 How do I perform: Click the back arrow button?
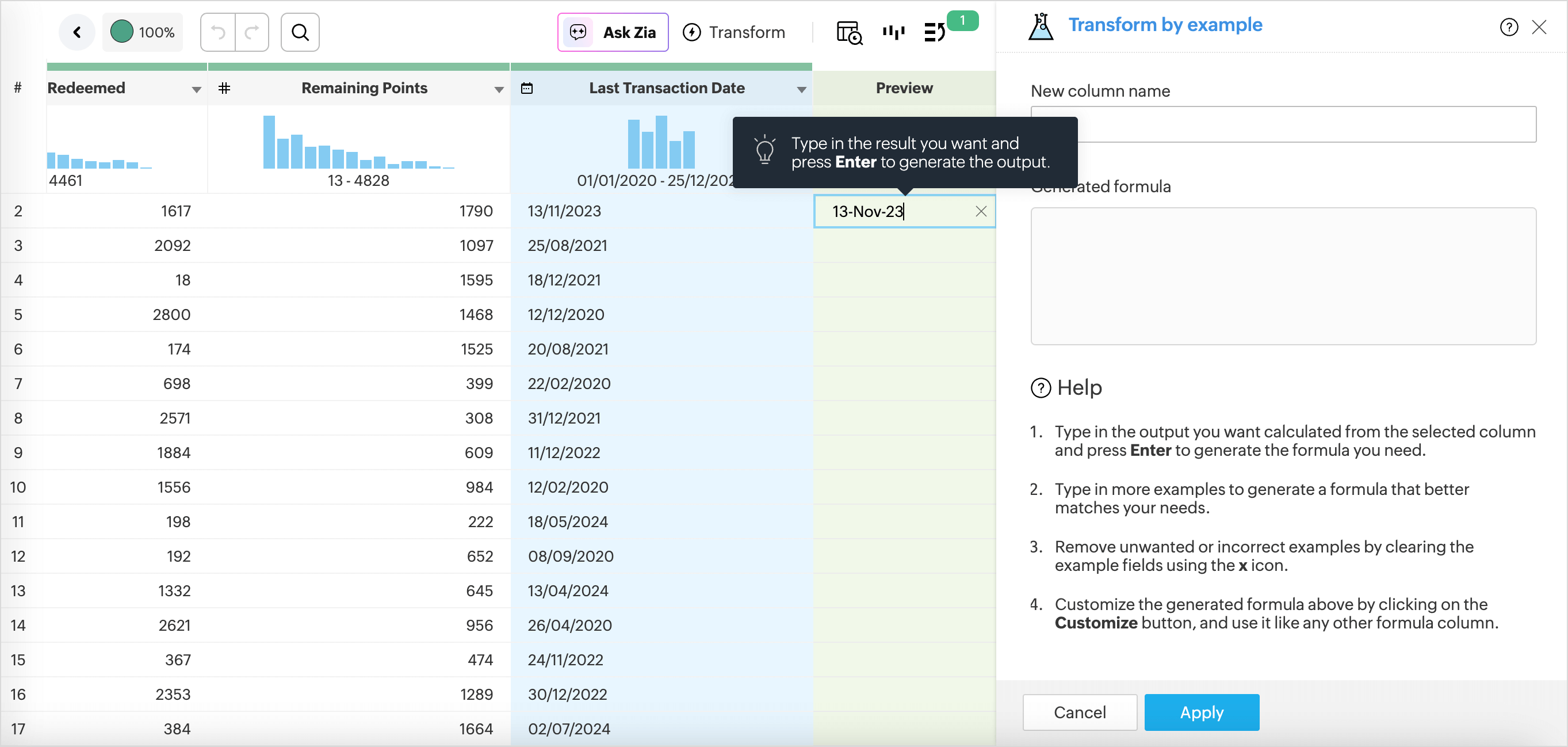point(77,32)
